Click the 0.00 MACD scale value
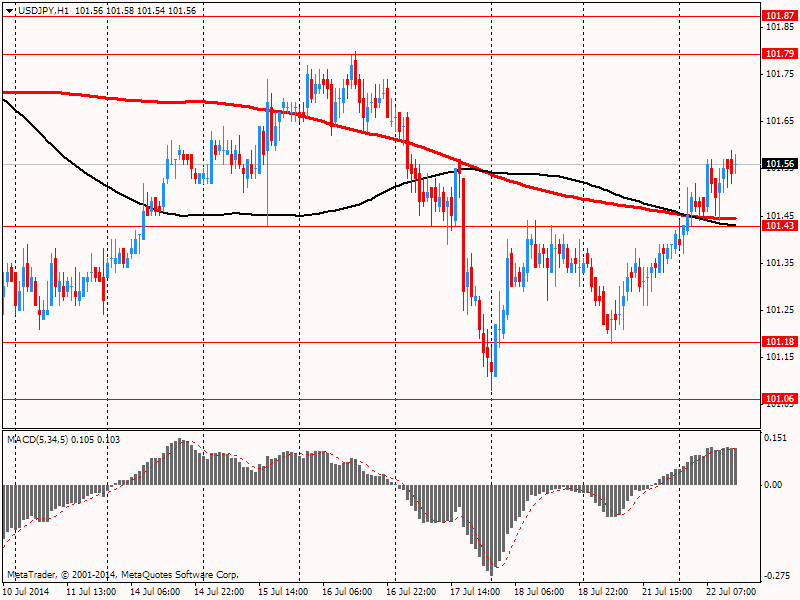The width and height of the screenshot is (800, 600). (x=772, y=485)
